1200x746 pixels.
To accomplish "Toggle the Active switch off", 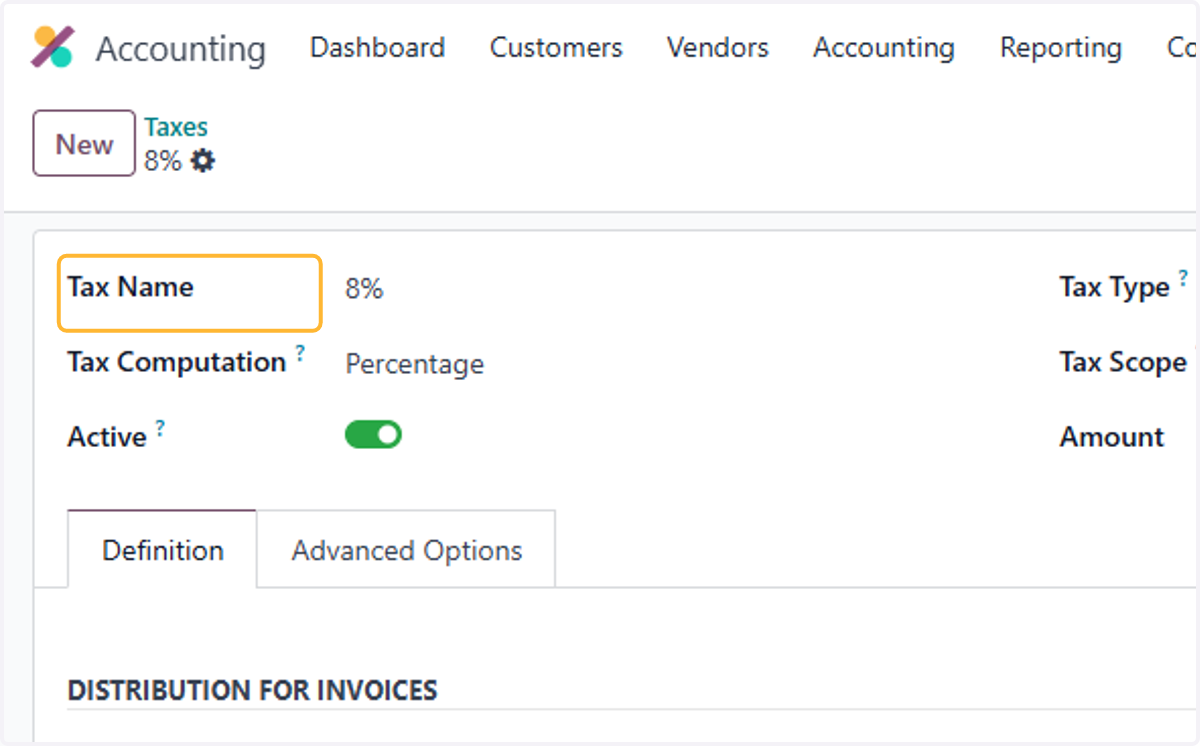I will [x=373, y=434].
